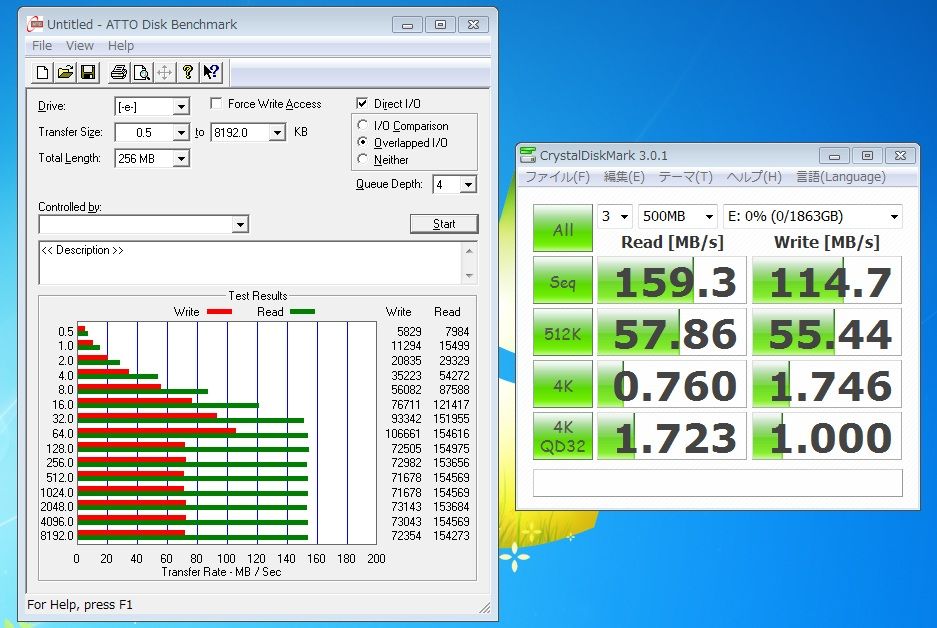Viewport: 937px width, 628px height.
Task: Click the 4K read result 0.760
Action: [x=672, y=385]
